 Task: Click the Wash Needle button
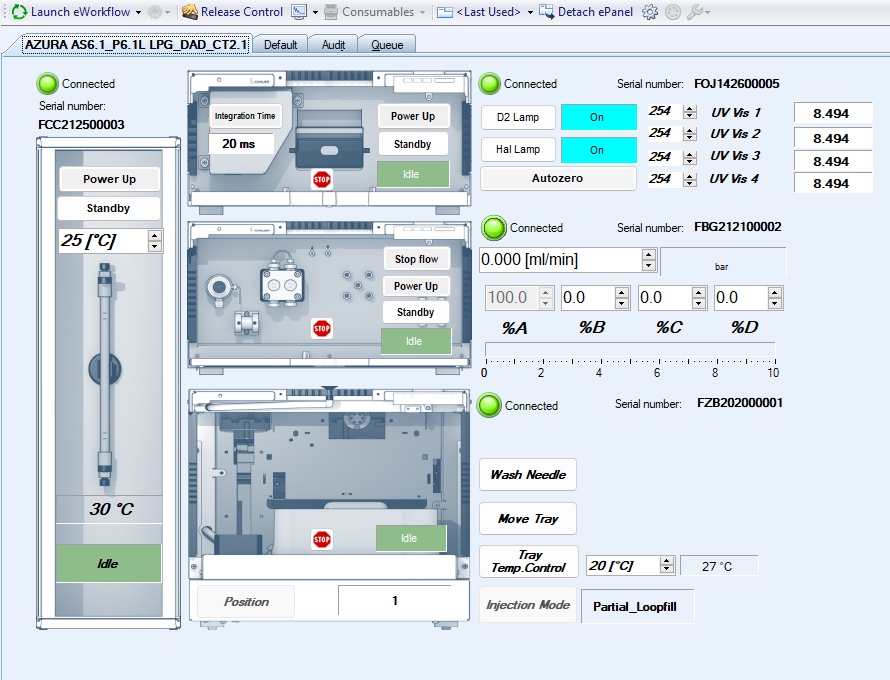pos(527,474)
